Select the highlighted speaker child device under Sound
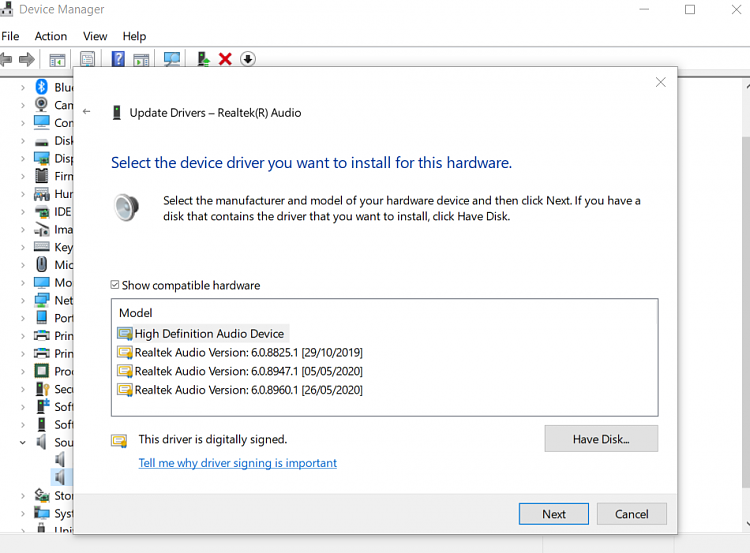This screenshot has height=553, width=750. 60,477
